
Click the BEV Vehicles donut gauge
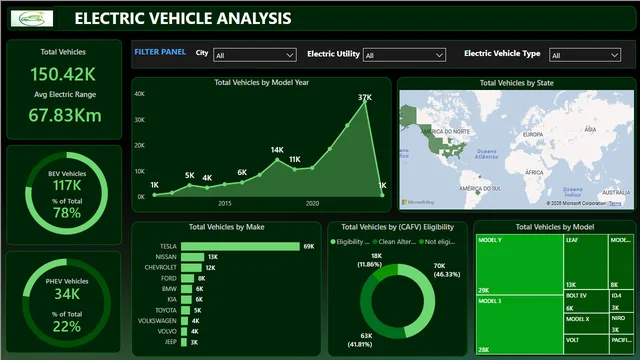click(67, 193)
